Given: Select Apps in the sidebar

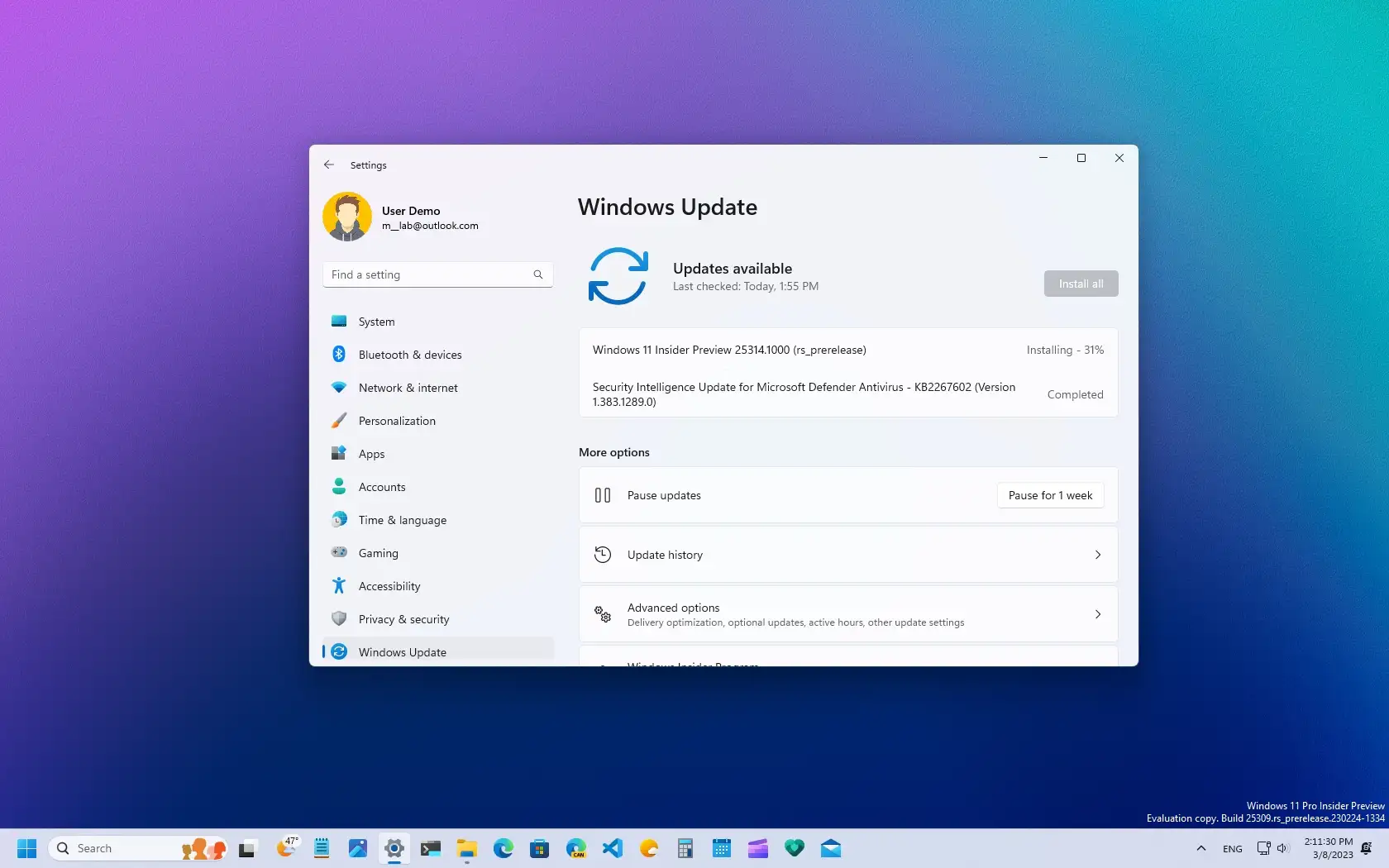Looking at the screenshot, I should click(437, 454).
